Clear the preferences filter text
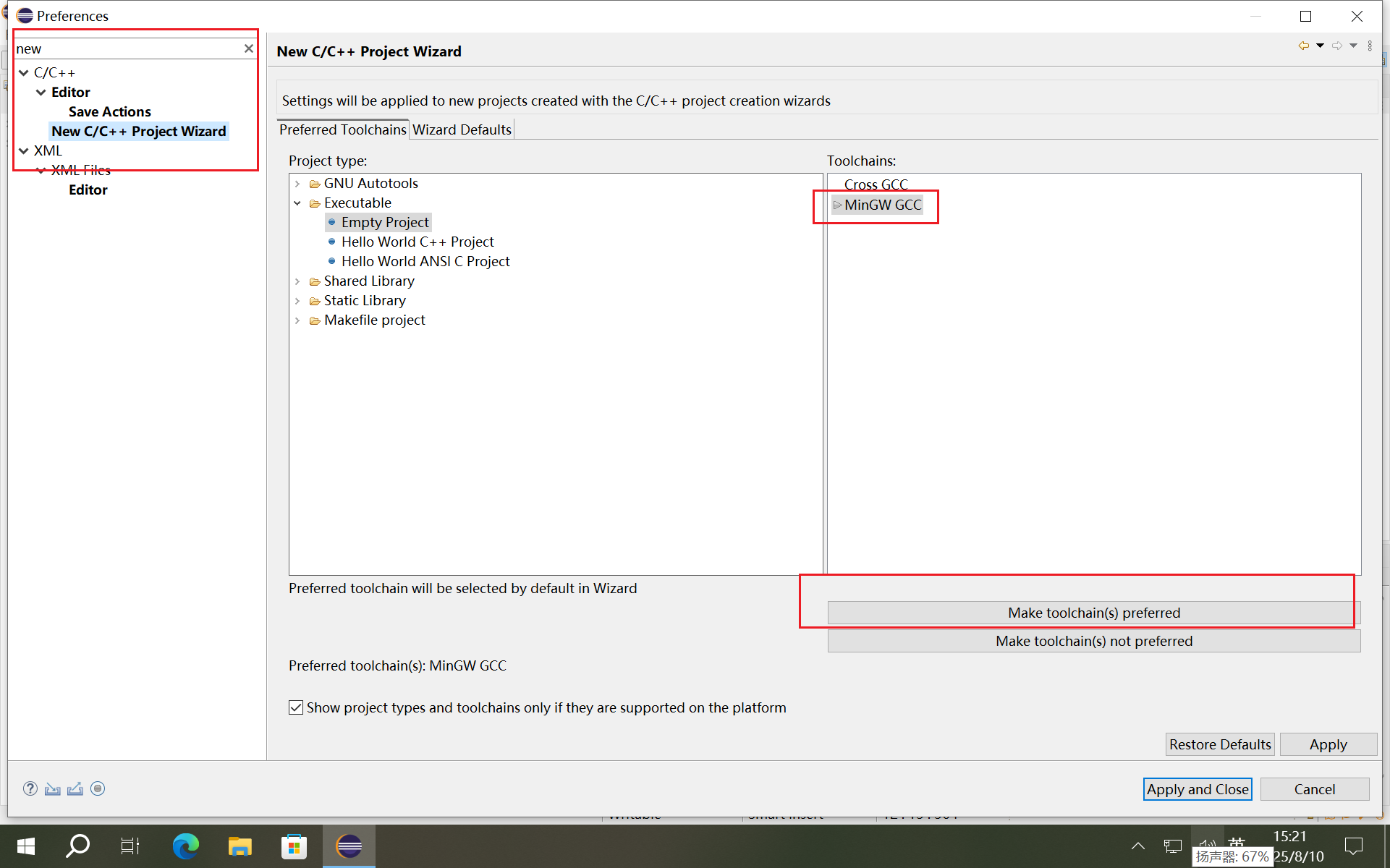This screenshot has height=868, width=1390. [248, 48]
